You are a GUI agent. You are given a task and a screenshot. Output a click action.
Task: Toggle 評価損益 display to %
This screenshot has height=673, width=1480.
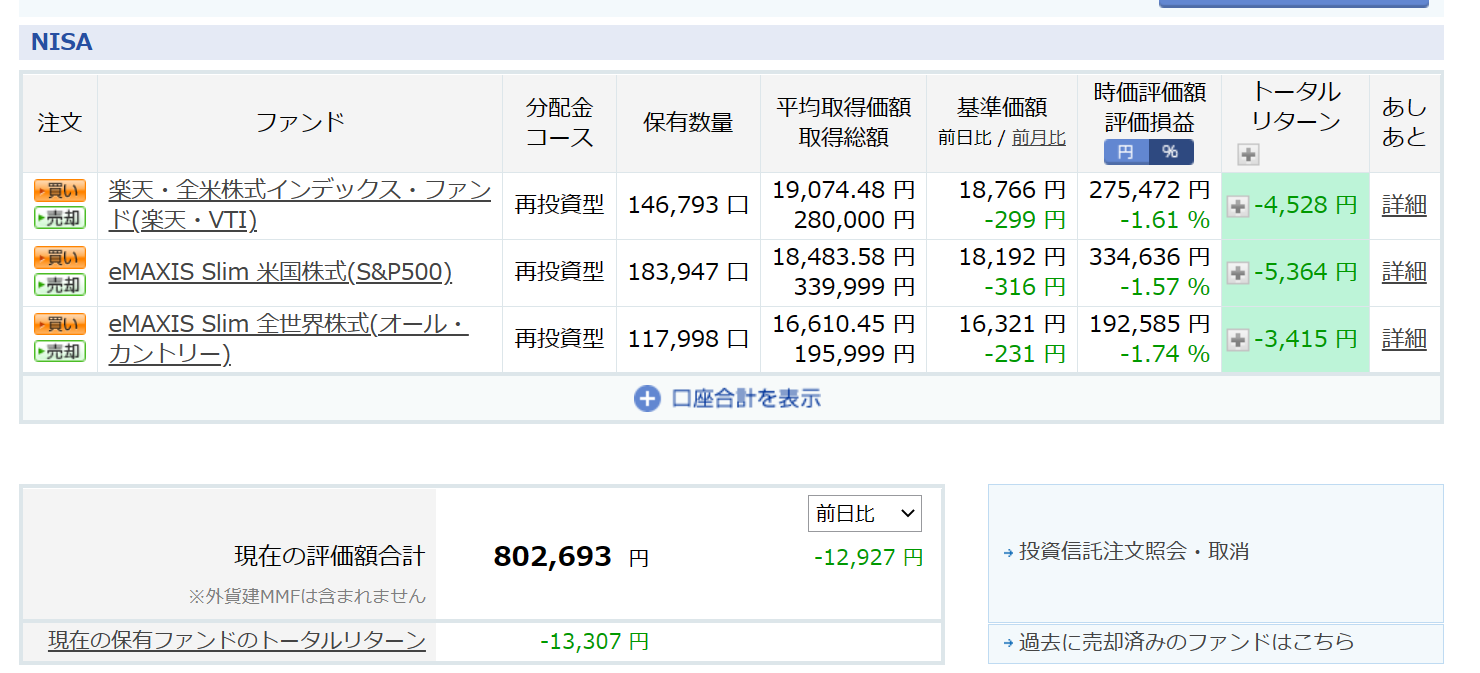click(x=1170, y=152)
